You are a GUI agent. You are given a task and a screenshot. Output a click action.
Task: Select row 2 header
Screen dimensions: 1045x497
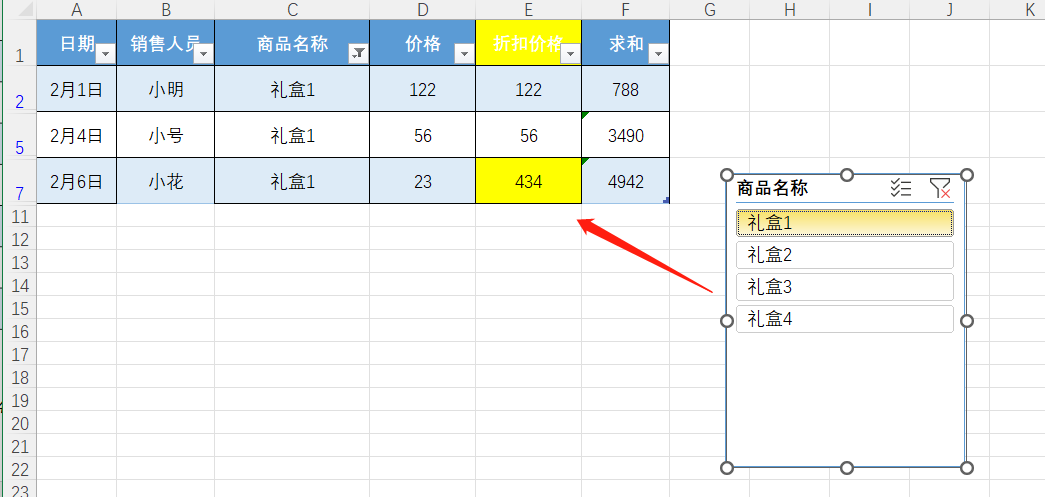pos(20,89)
